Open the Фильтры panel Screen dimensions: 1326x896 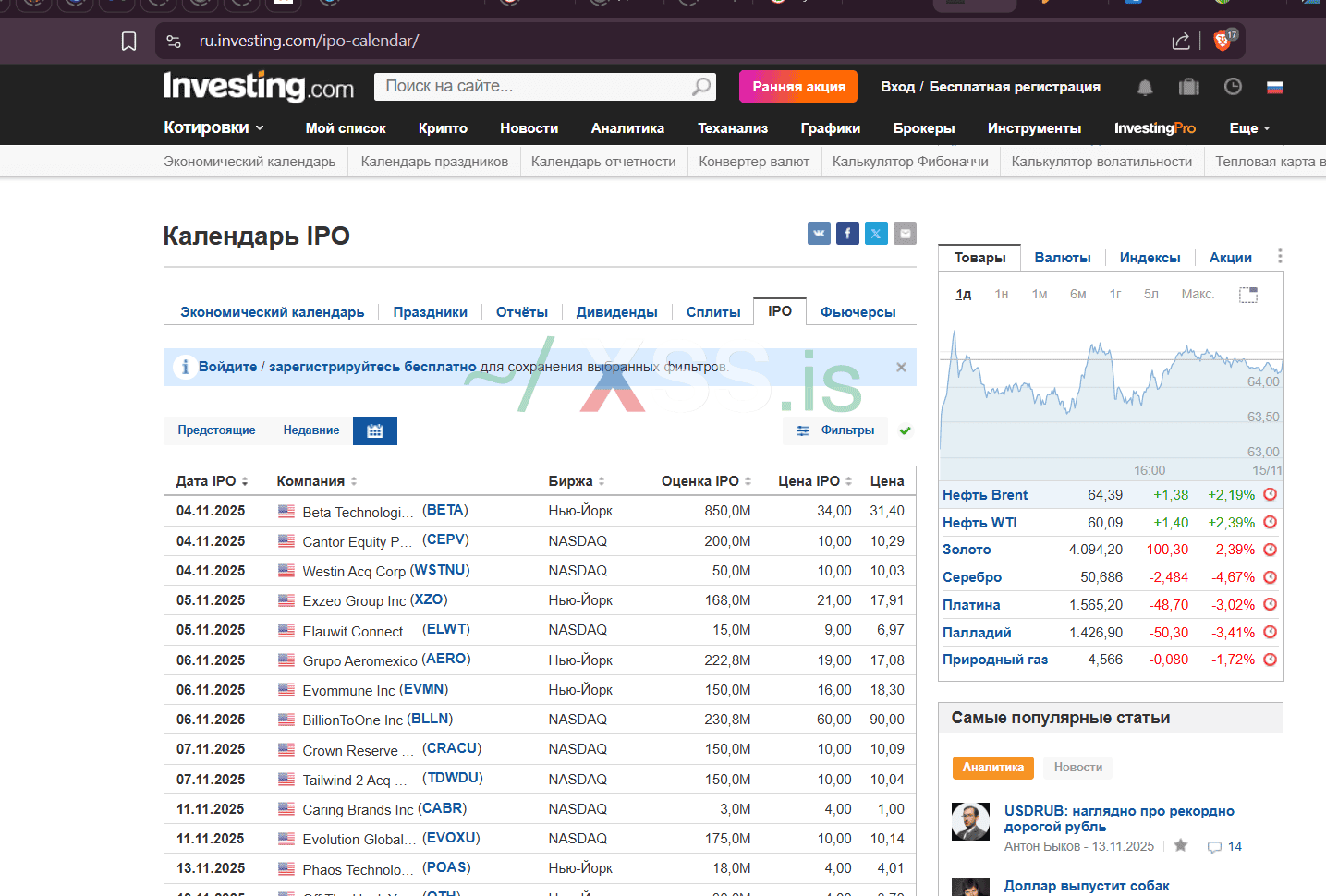point(835,430)
